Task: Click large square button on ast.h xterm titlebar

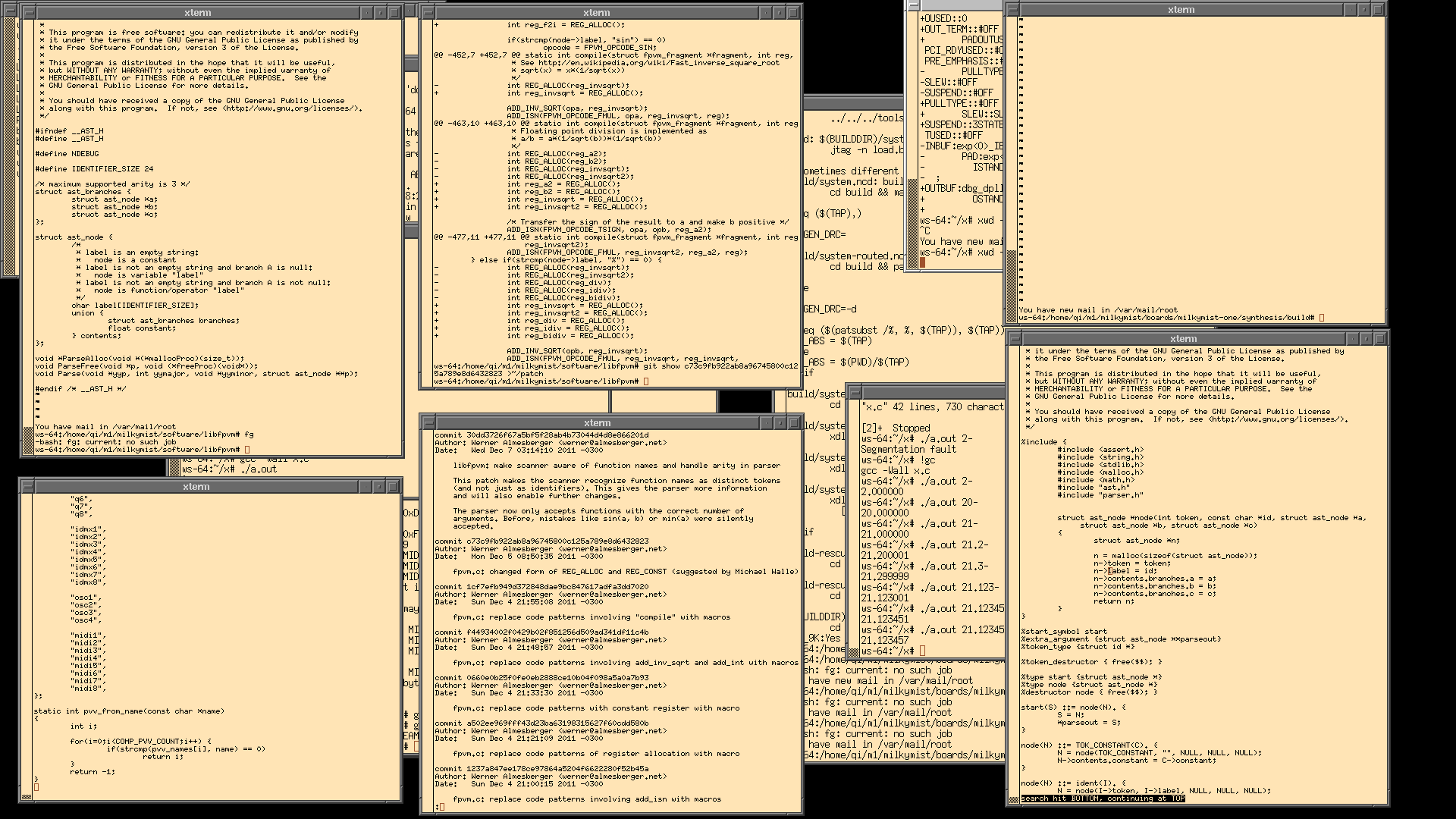Action: tap(394, 13)
